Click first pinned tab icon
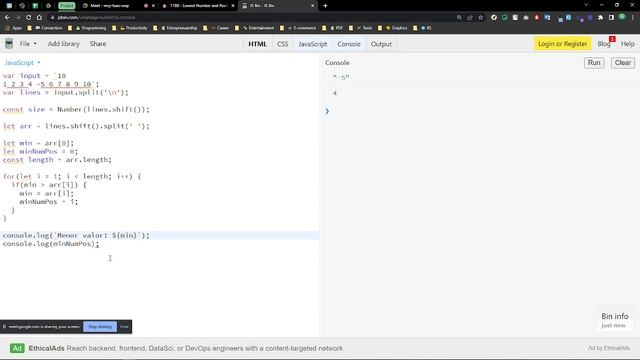640x360 pixels. 9,6
